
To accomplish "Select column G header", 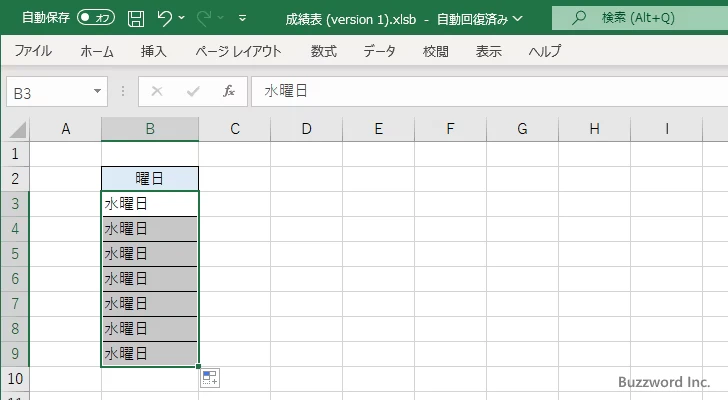I will [522, 129].
